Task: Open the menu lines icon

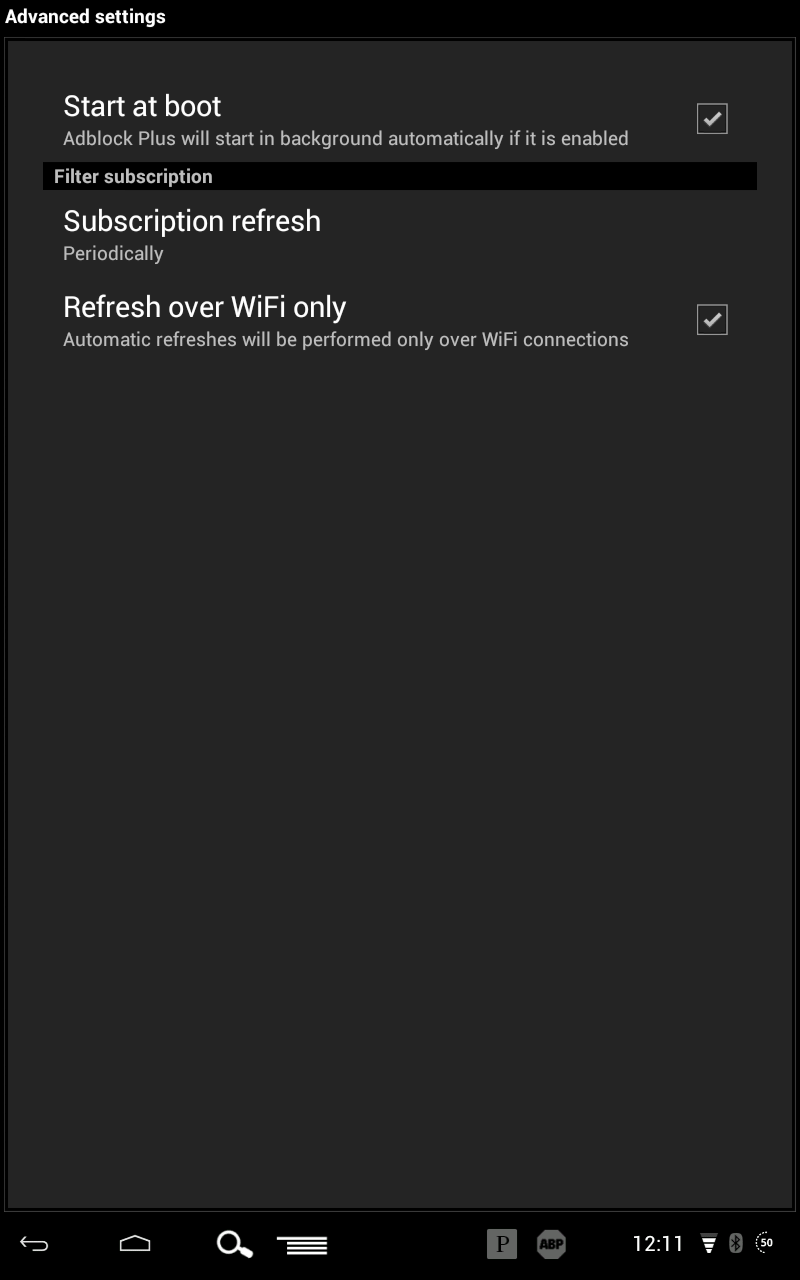Action: [x=302, y=1245]
